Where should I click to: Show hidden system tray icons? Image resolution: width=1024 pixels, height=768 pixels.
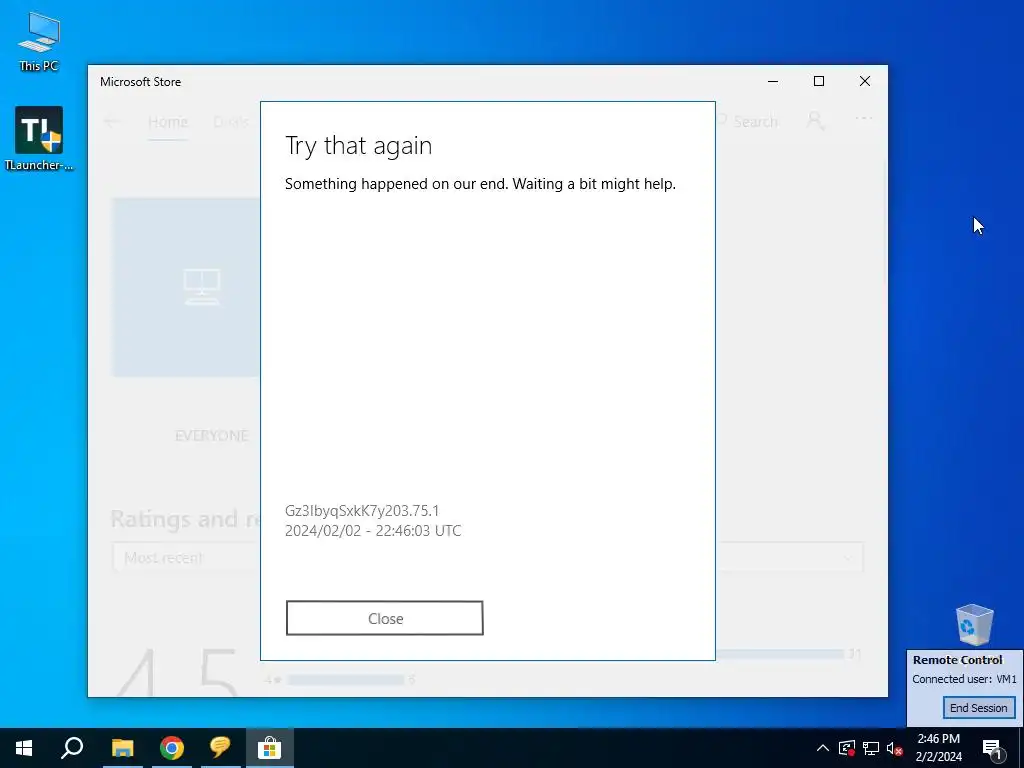point(823,748)
